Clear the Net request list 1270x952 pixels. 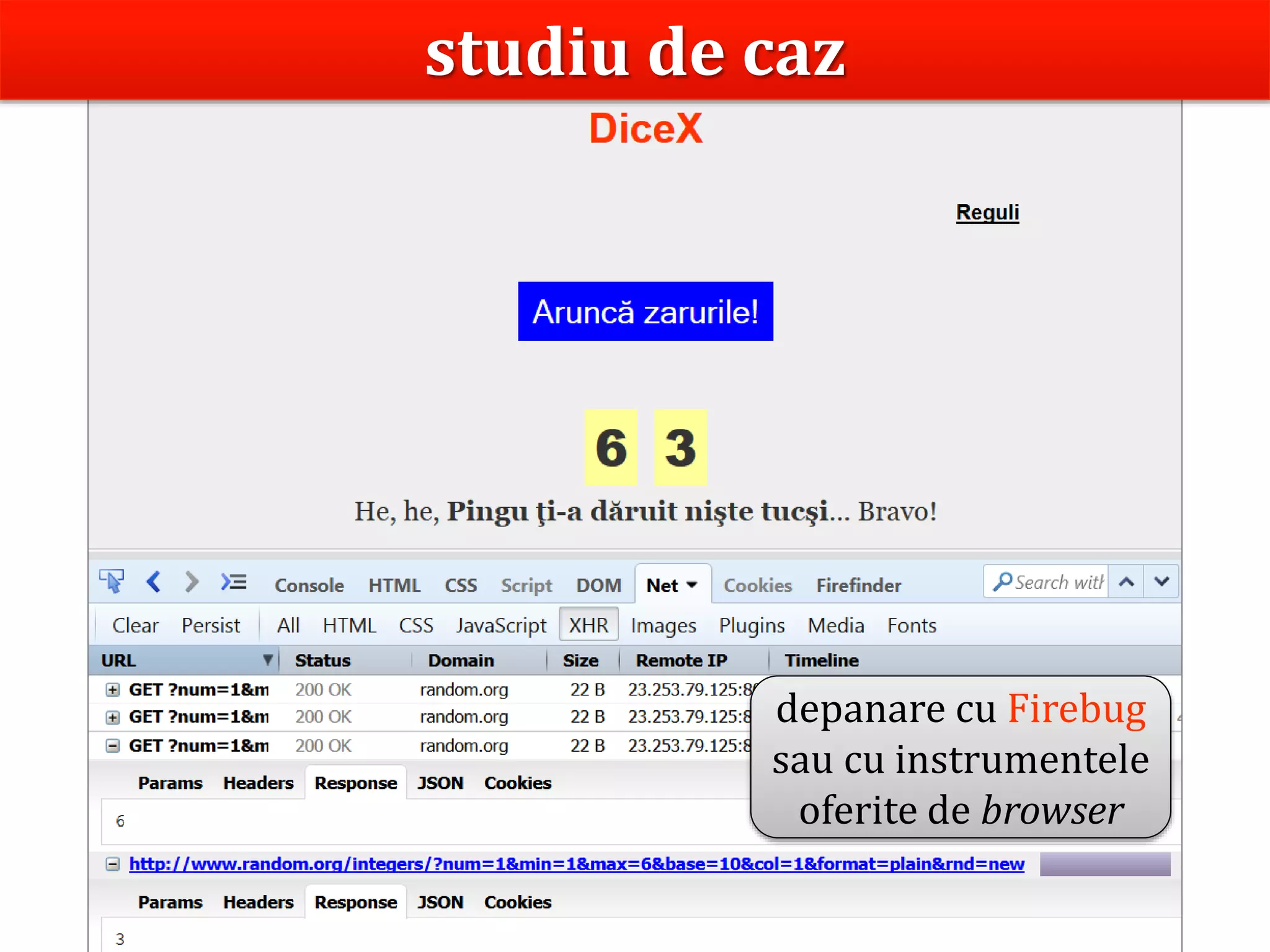pos(135,625)
